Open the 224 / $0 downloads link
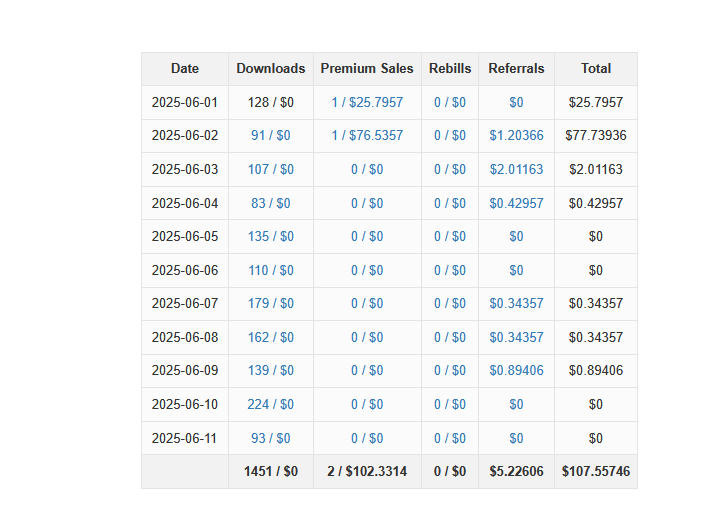This screenshot has height=524, width=725. [x=270, y=404]
